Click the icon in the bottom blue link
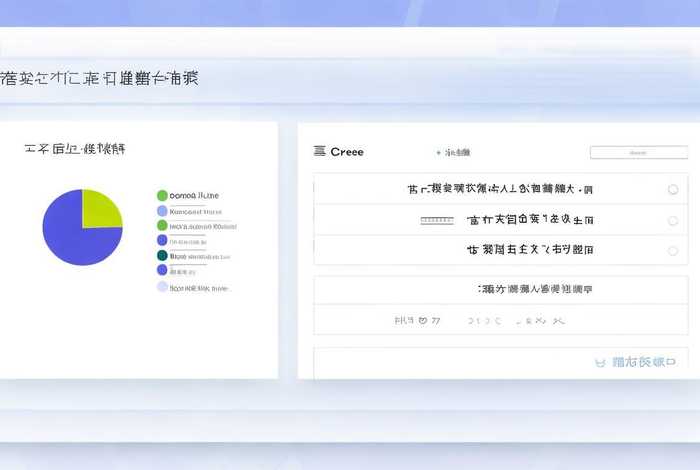 600,362
